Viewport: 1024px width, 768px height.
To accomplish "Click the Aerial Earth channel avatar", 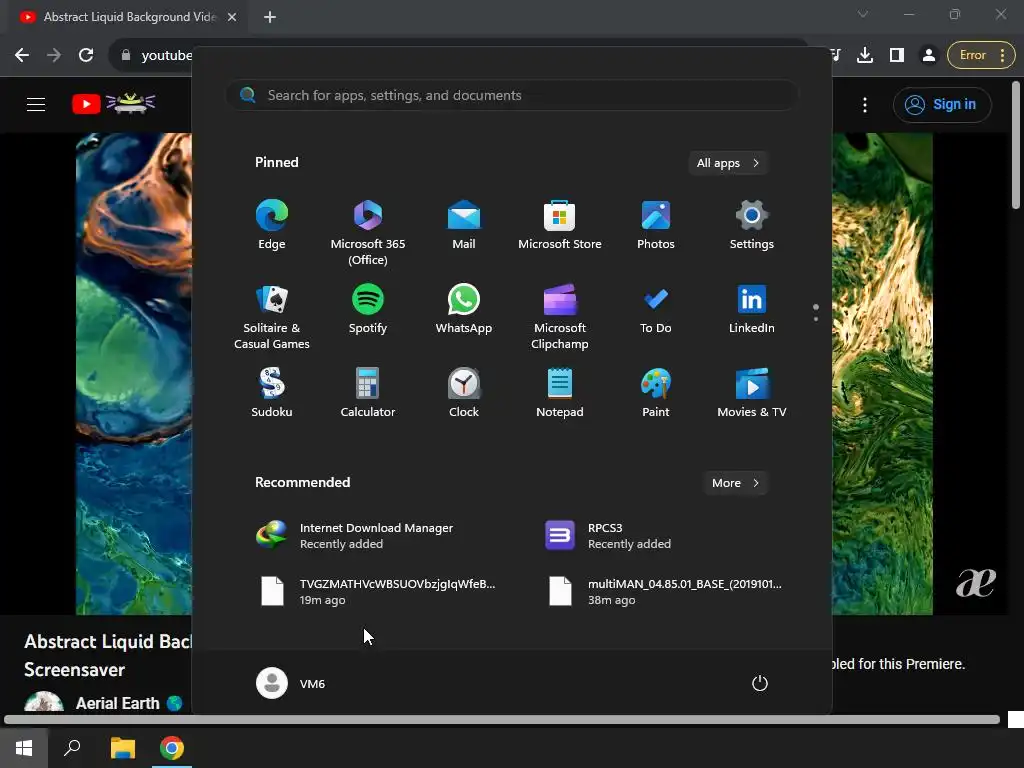I will [44, 703].
